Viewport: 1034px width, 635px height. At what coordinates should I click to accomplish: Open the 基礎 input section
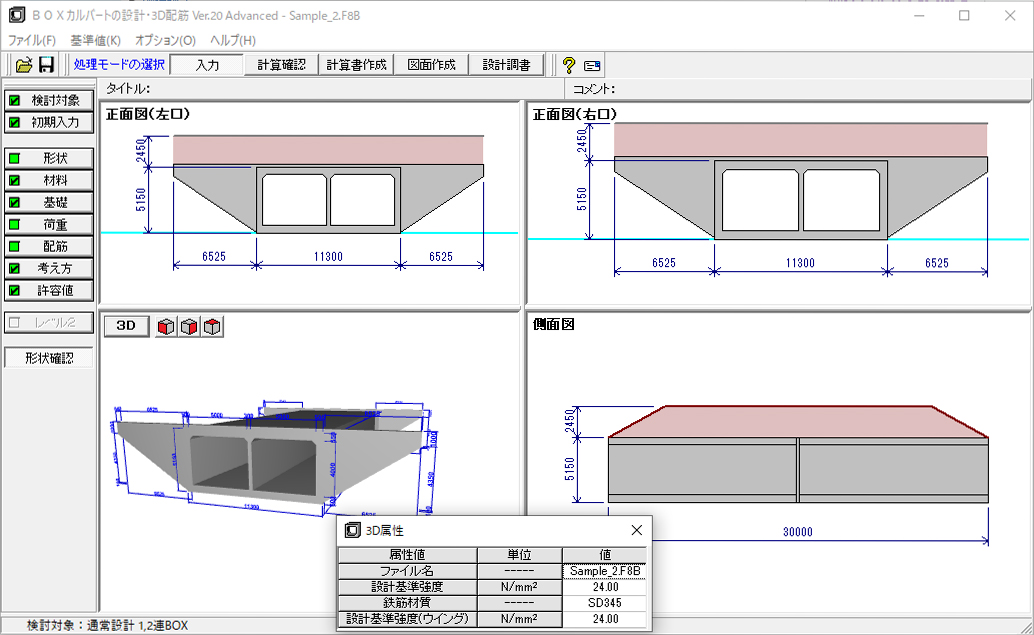[x=49, y=202]
